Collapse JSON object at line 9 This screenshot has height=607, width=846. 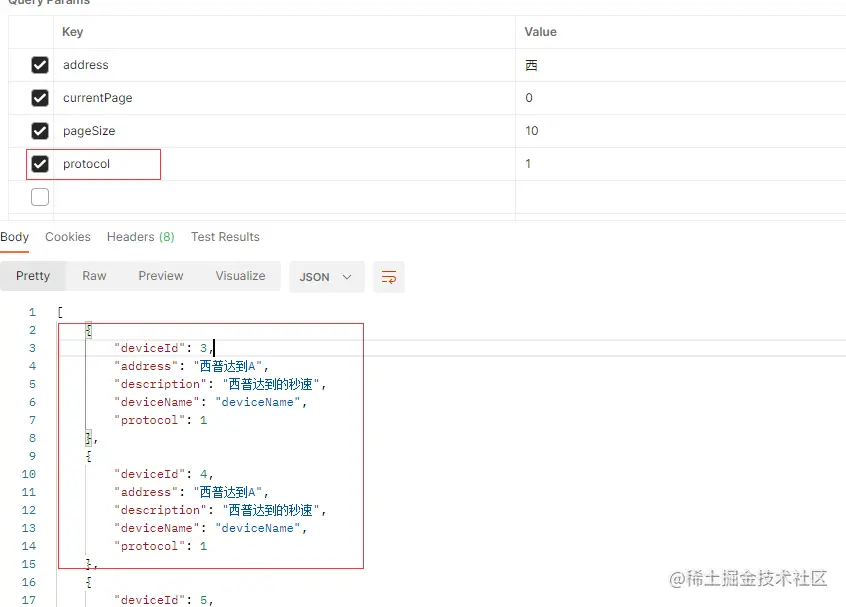[x=88, y=456]
